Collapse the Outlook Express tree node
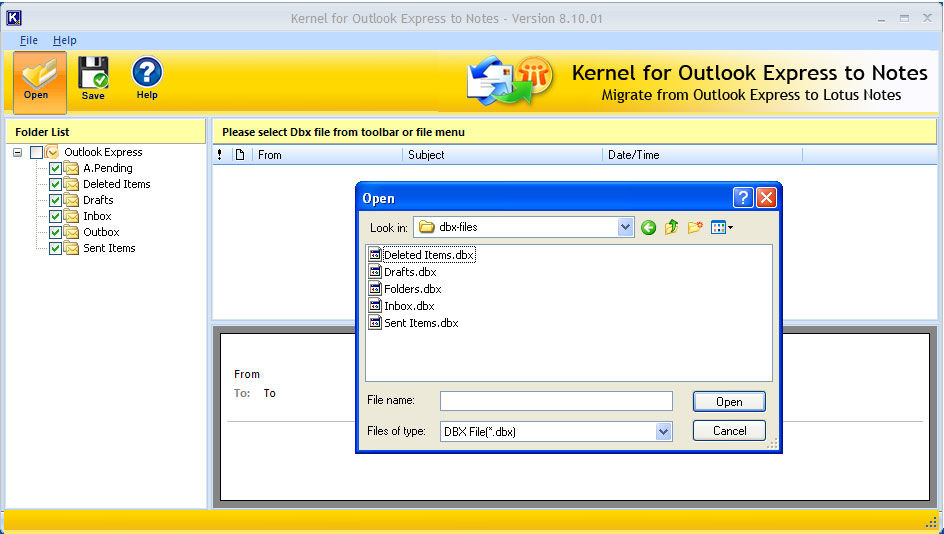The image size is (944, 534). (x=18, y=152)
